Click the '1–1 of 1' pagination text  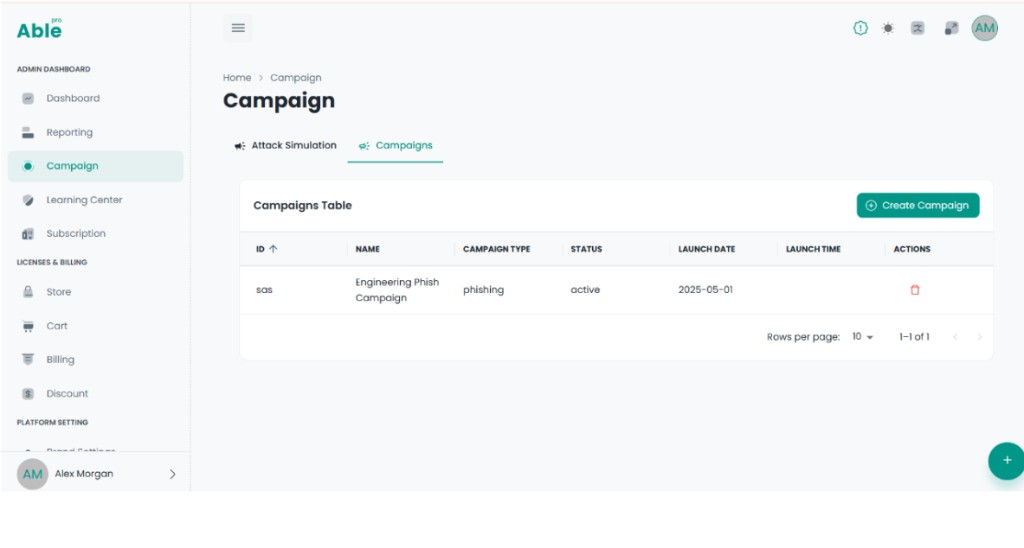click(914, 337)
